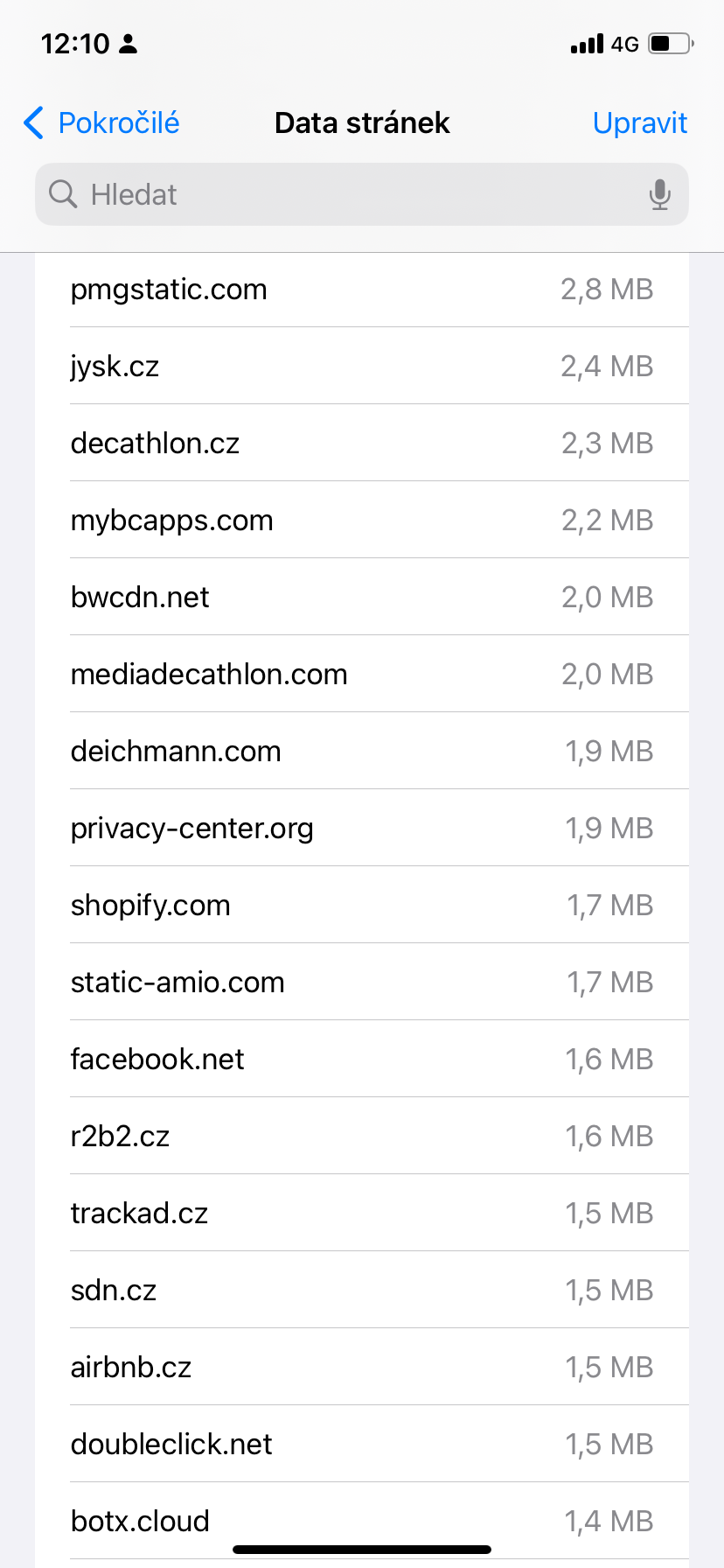
Task: Choose the mybcapps.com entry
Action: click(362, 521)
